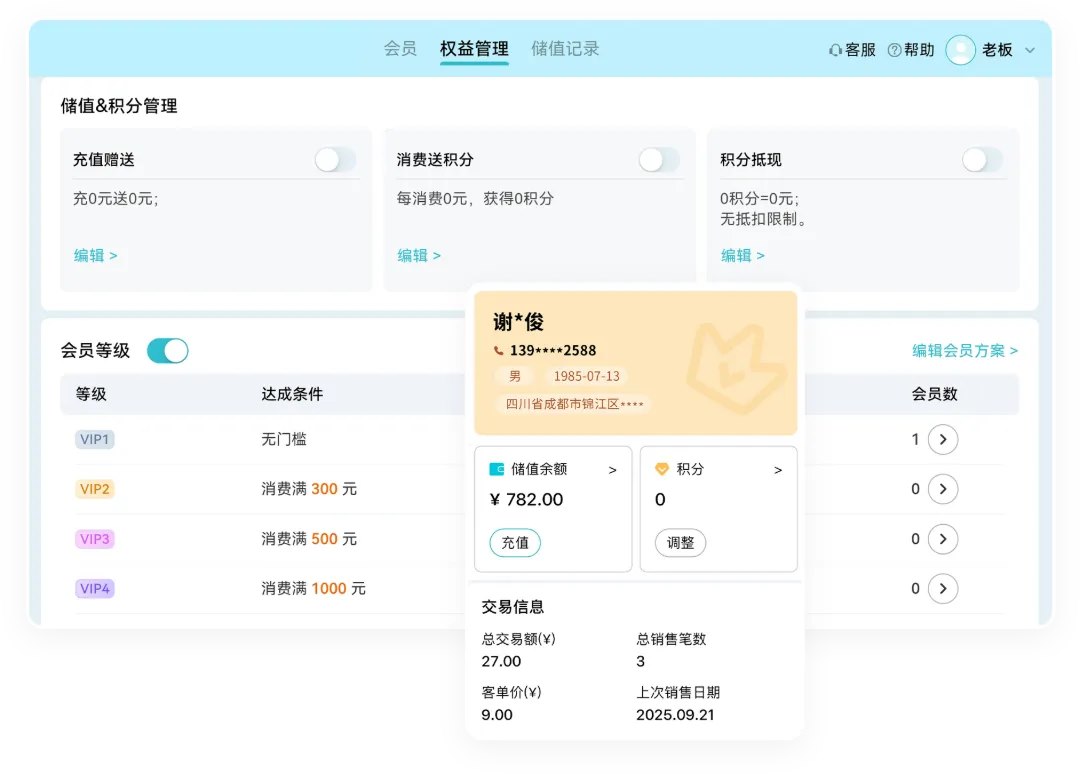
Task: Open 积分 details chevron
Action: (x=778, y=470)
